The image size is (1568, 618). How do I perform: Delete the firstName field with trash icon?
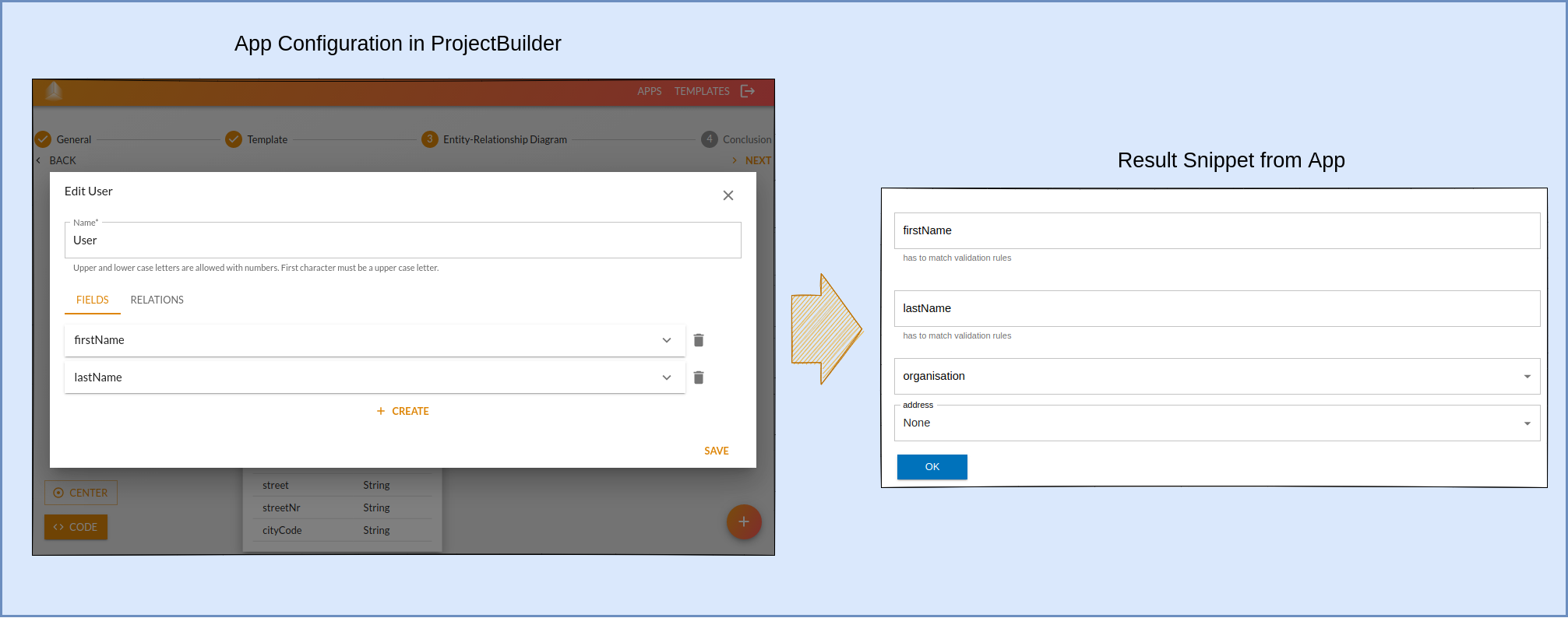click(x=699, y=340)
